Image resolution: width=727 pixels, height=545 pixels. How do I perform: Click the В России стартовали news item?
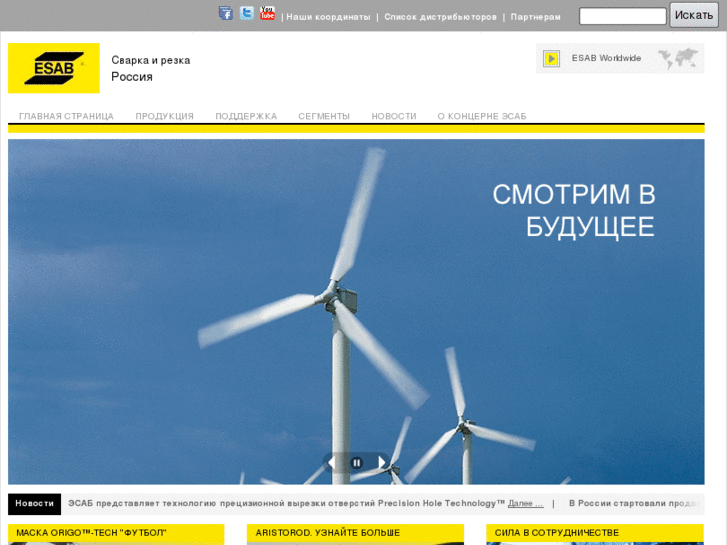[634, 504]
